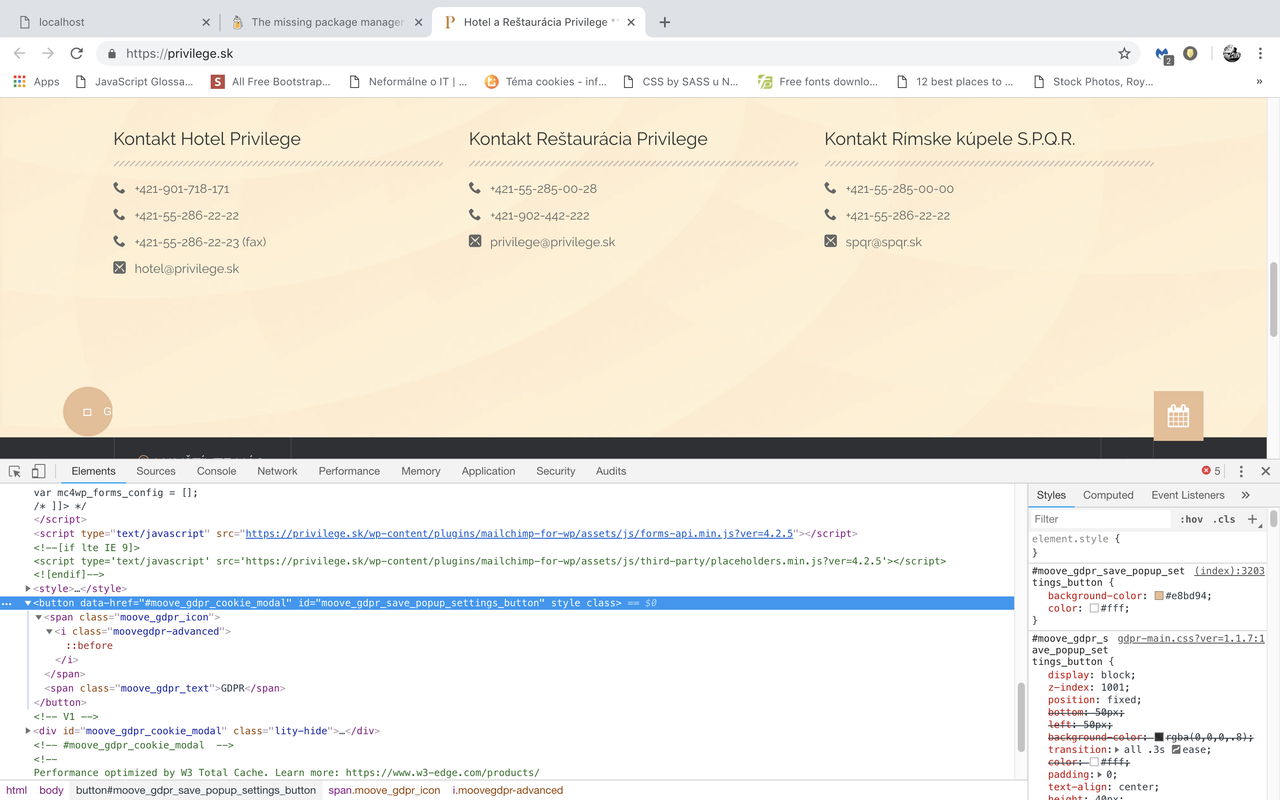Click the round GDPR floating button
The height and width of the screenshot is (800, 1280).
(x=88, y=411)
